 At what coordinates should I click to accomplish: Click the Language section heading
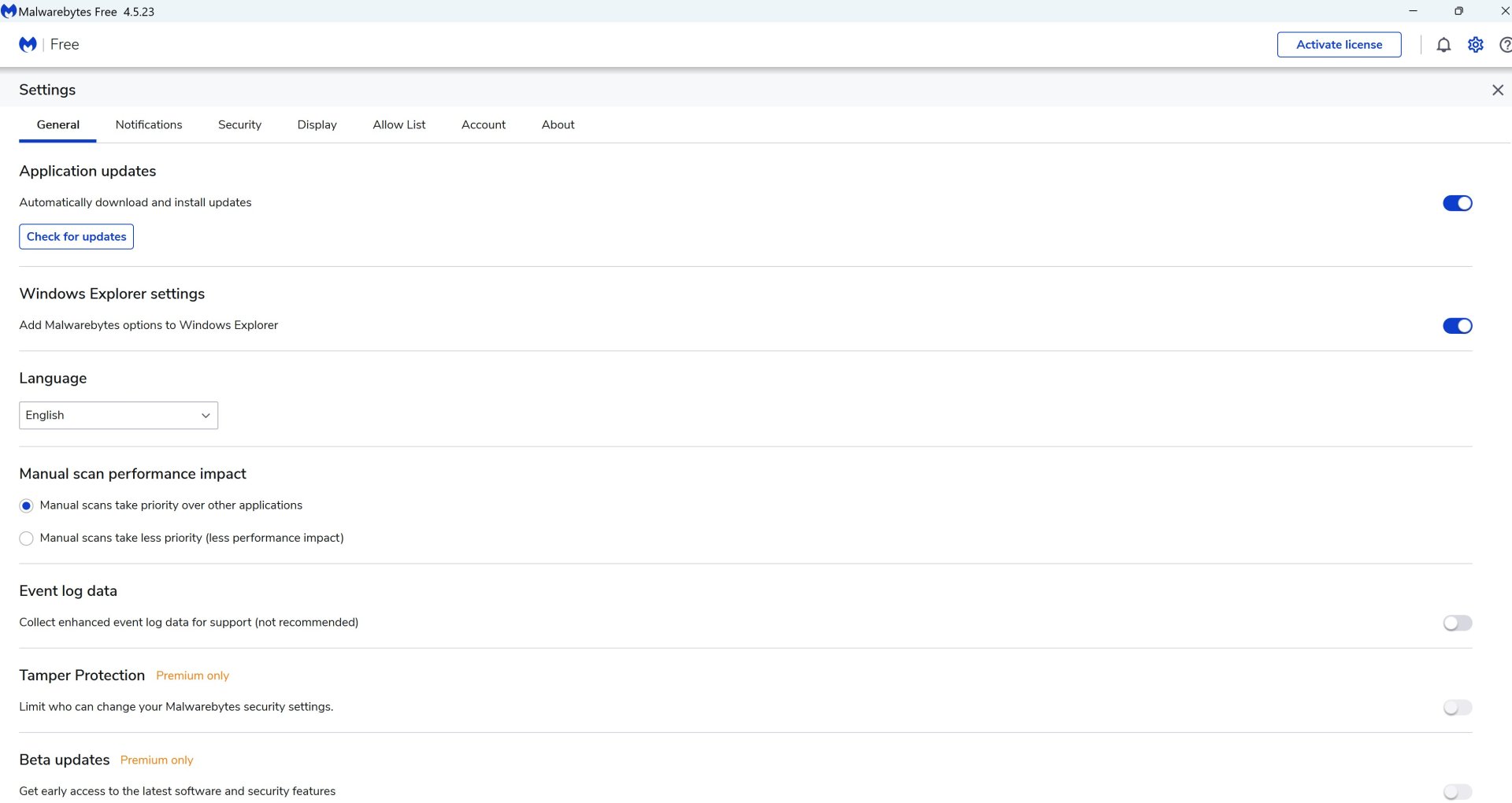[53, 379]
